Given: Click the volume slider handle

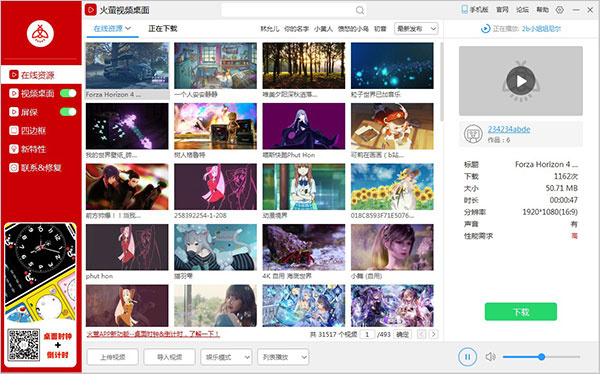Looking at the screenshot, I should pyautogui.click(x=541, y=357).
